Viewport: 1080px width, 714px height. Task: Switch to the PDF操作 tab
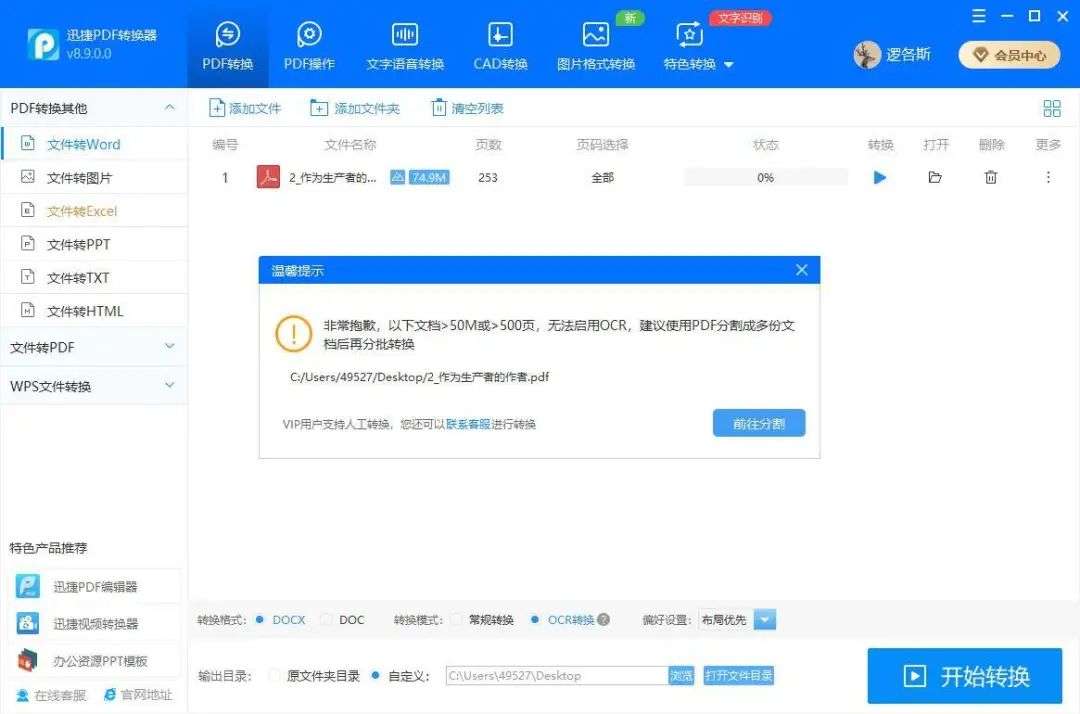coord(309,45)
